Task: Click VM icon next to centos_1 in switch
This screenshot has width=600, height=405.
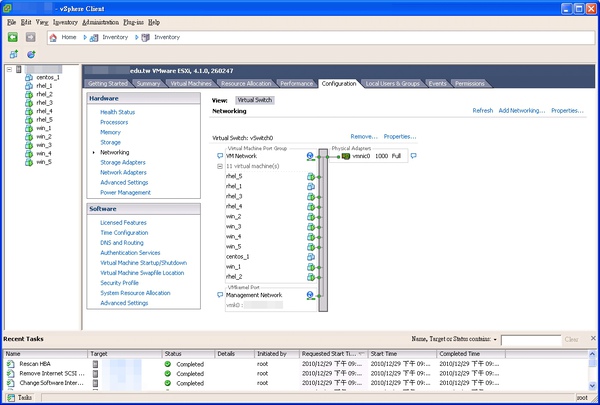Action: (x=311, y=257)
